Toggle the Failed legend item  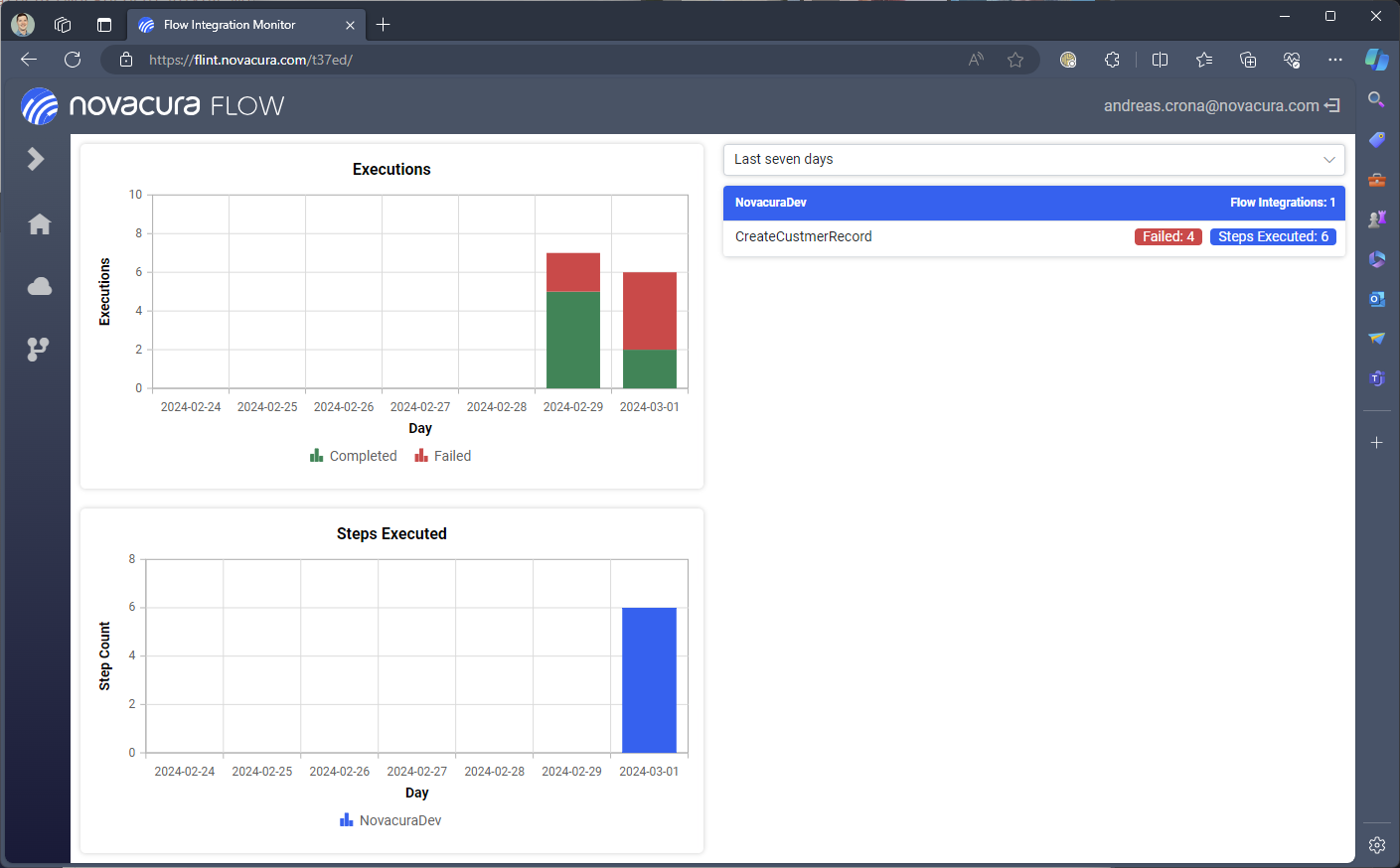[443, 456]
